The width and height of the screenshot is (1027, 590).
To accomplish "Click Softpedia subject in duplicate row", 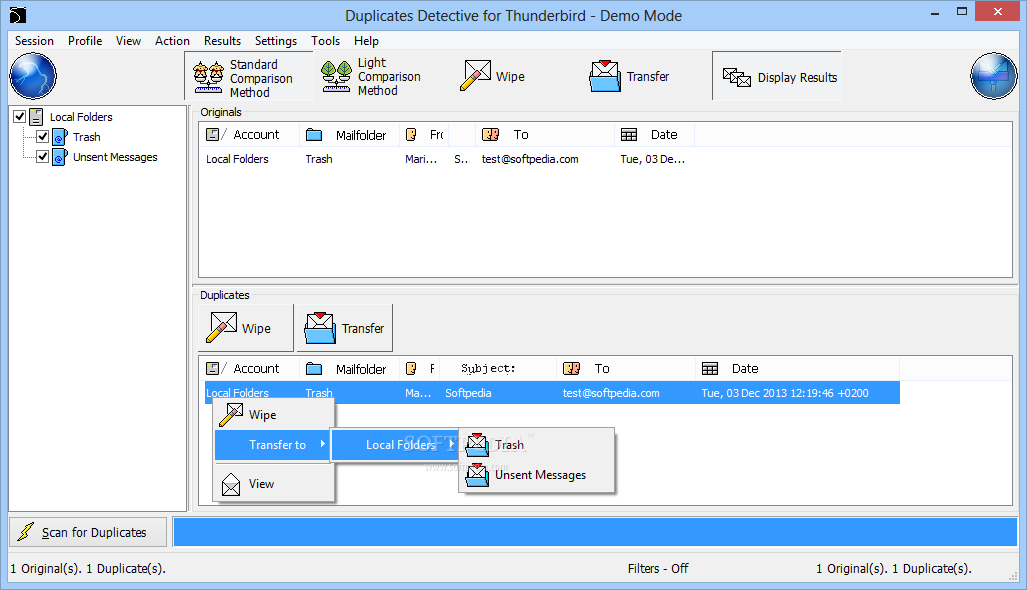I will pyautogui.click(x=468, y=393).
